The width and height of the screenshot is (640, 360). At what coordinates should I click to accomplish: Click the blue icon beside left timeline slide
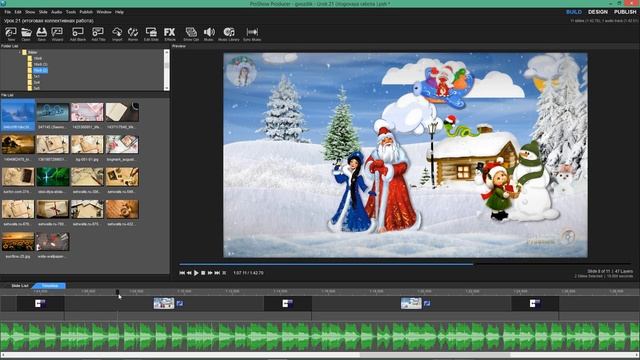(180, 303)
